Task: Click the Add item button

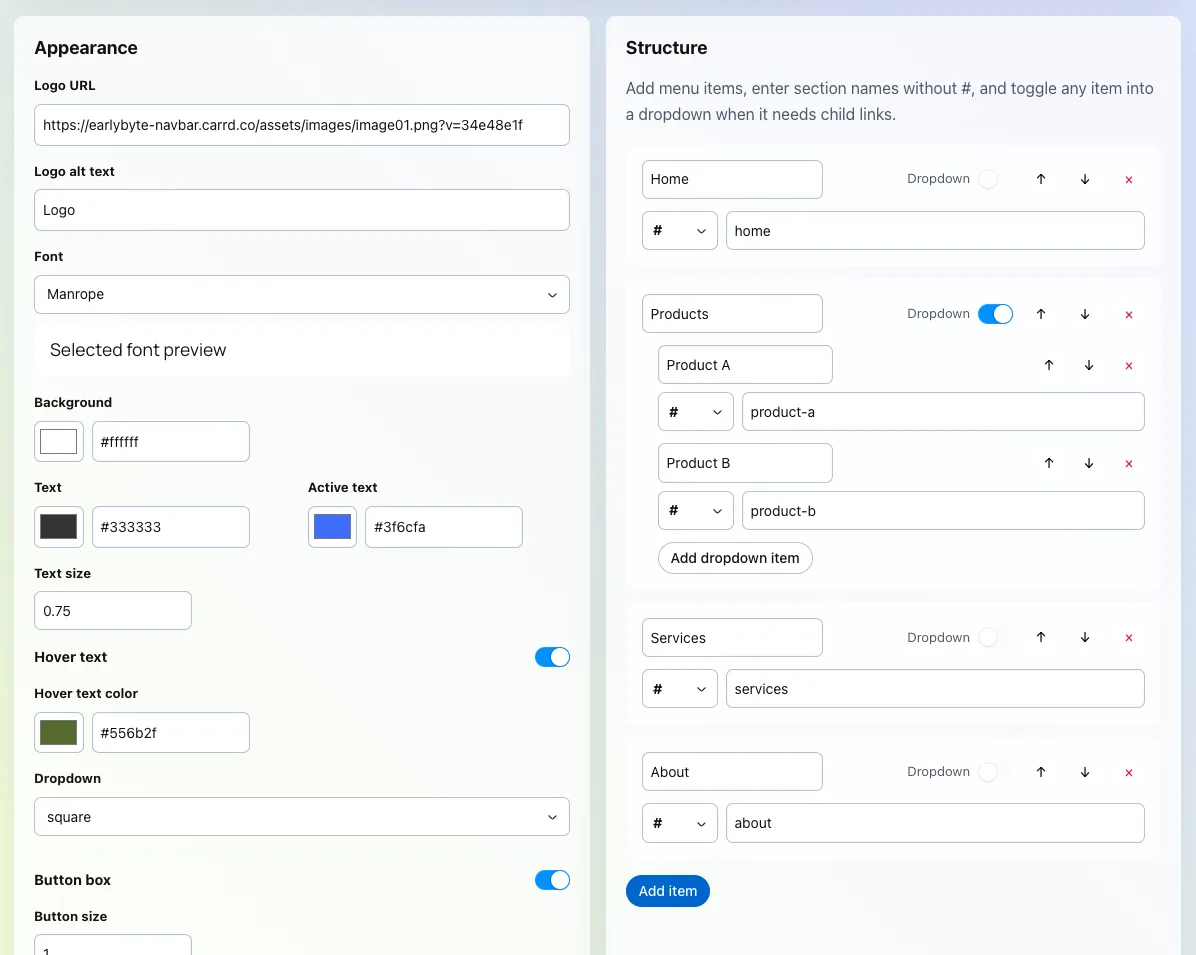Action: (x=667, y=891)
